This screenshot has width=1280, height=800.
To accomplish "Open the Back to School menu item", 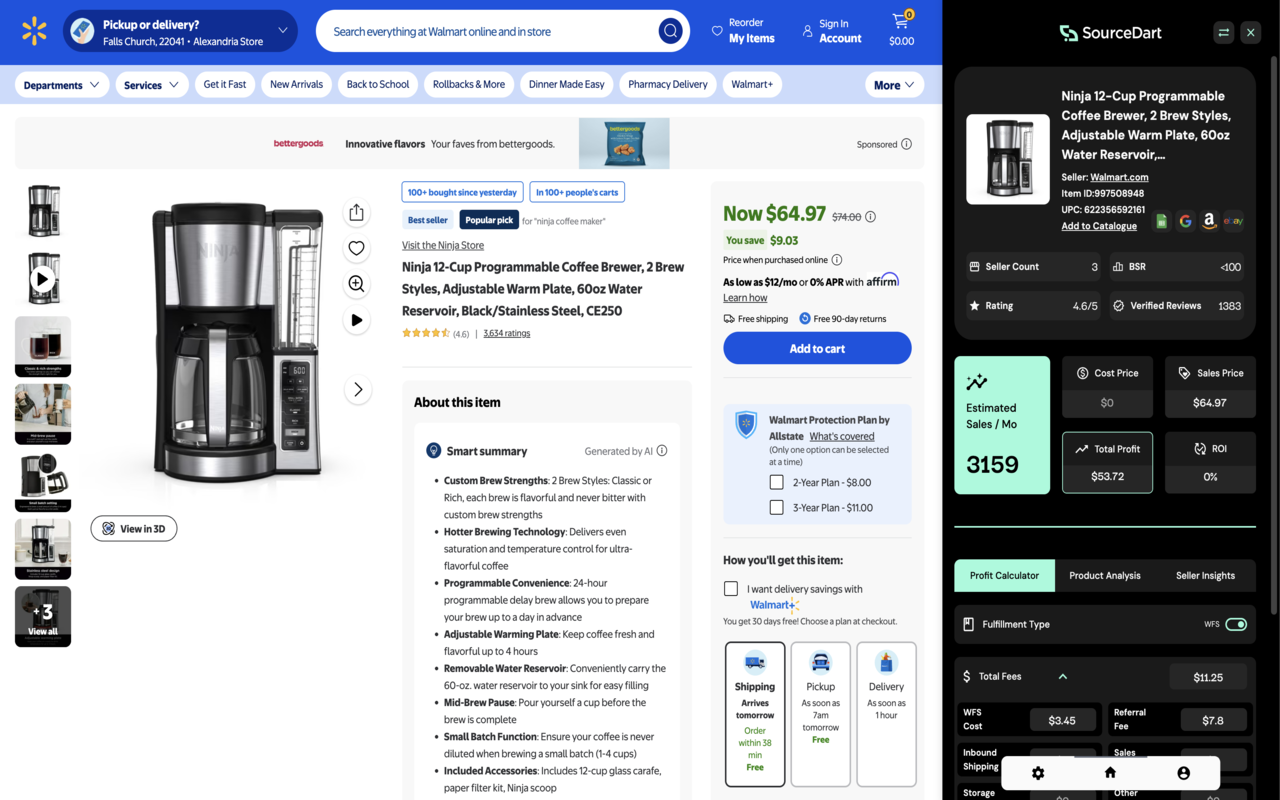I will click(377, 84).
